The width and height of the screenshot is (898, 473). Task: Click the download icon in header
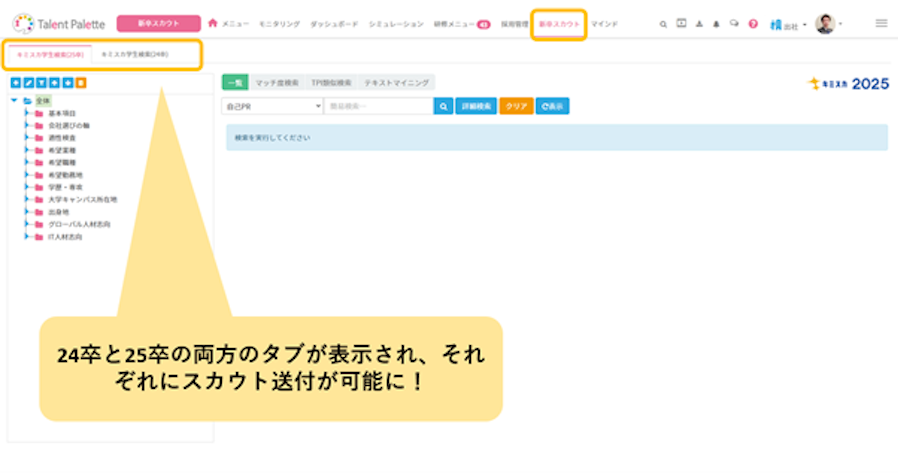[x=699, y=24]
